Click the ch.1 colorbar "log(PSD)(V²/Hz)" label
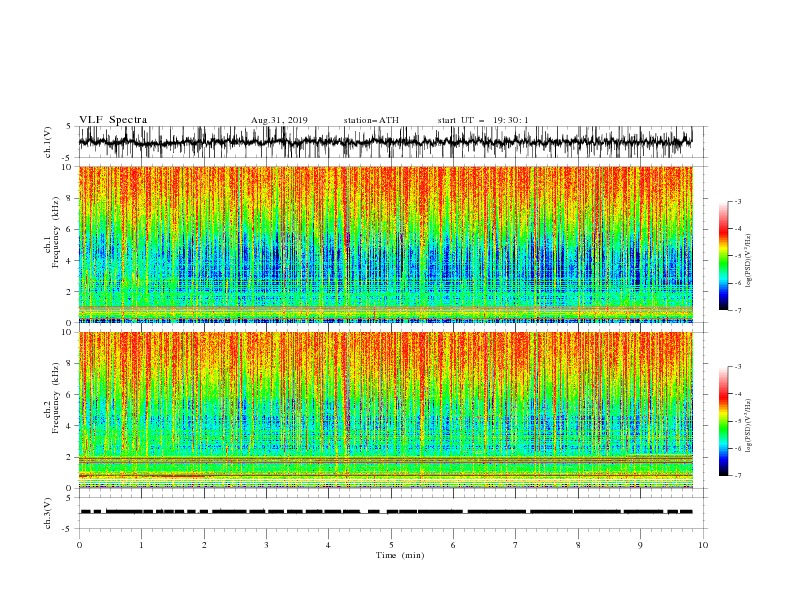 [749, 261]
